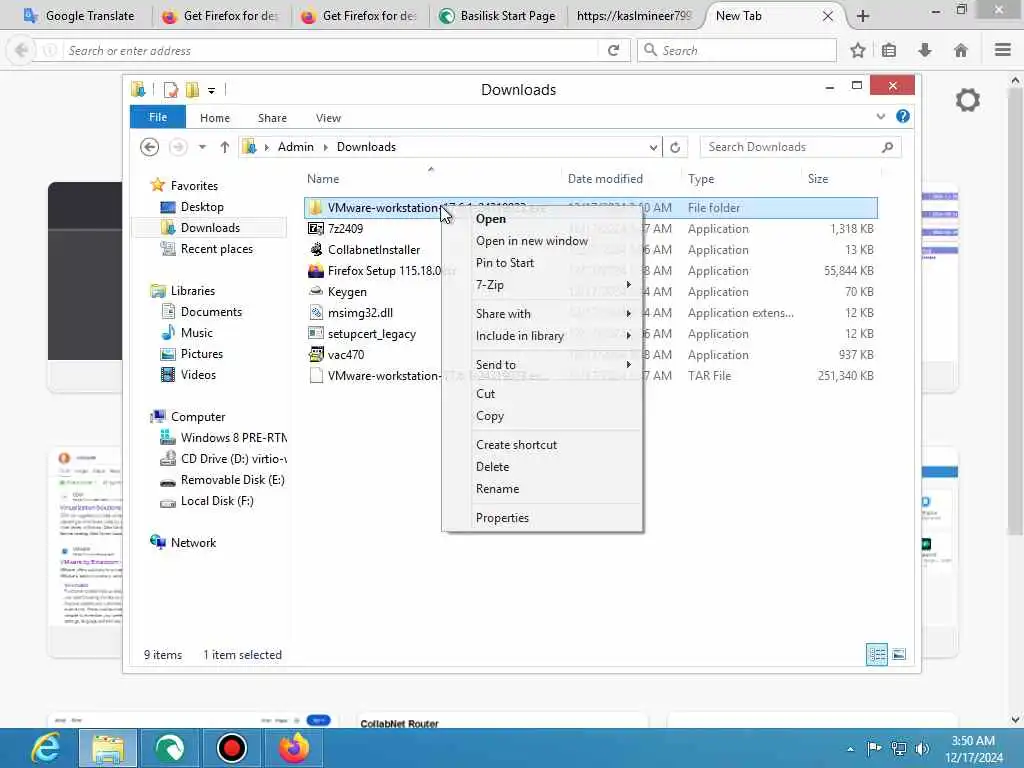The image size is (1024, 768).
Task: Select the 7z2409 application file
Action: point(345,229)
